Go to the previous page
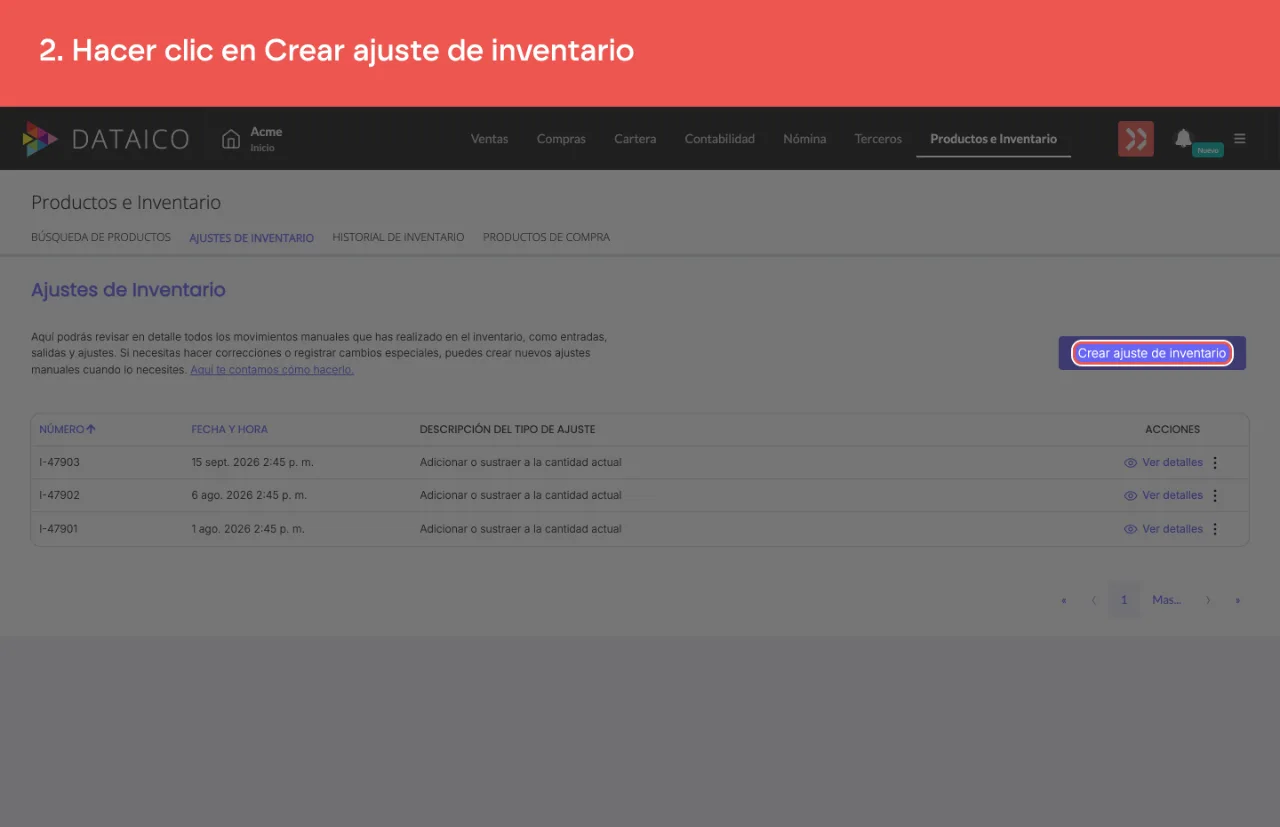1280x827 pixels. pyautogui.click(x=1094, y=600)
